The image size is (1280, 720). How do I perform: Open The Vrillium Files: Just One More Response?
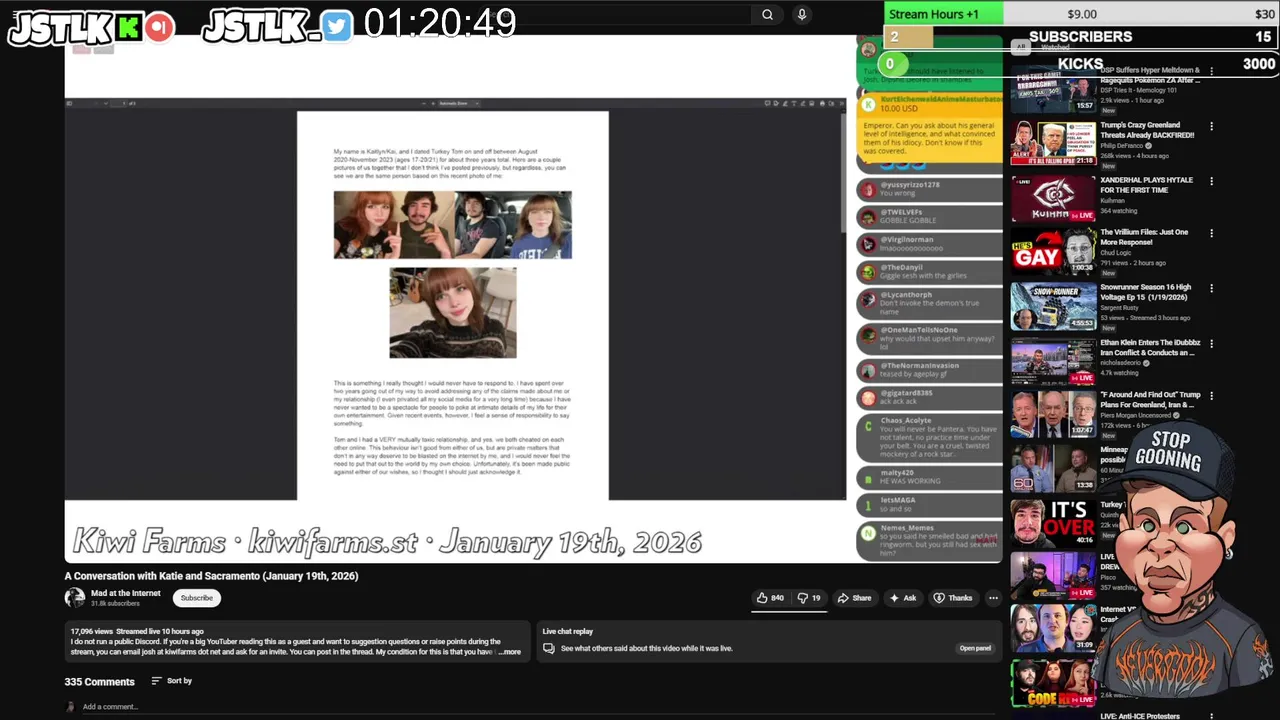[1144, 237]
